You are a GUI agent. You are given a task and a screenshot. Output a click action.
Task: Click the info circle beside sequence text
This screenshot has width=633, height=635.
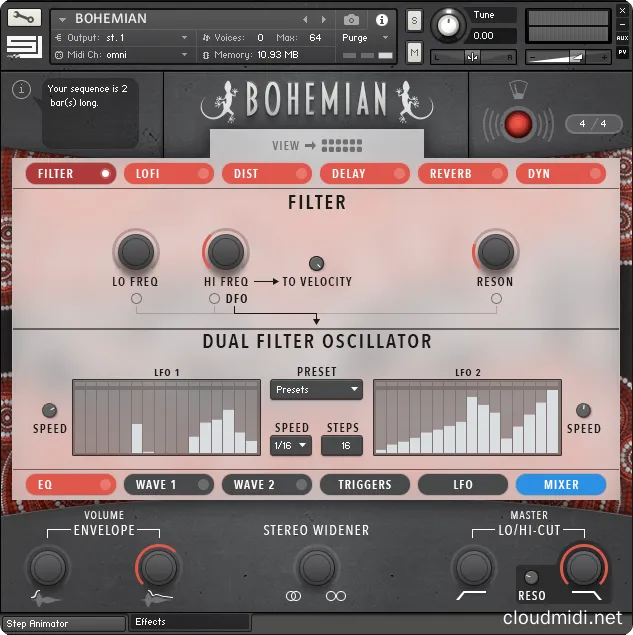click(x=21, y=91)
